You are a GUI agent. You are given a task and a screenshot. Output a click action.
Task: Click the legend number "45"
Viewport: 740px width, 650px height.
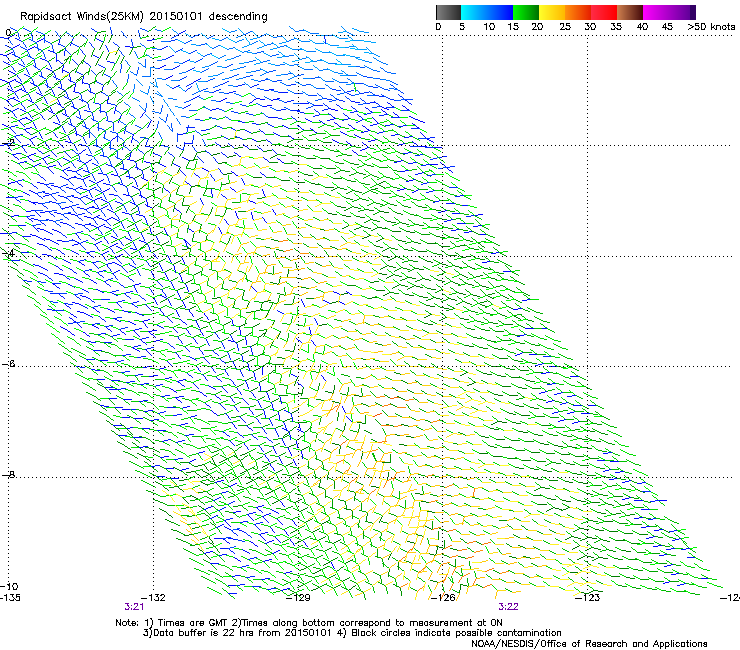point(667,27)
